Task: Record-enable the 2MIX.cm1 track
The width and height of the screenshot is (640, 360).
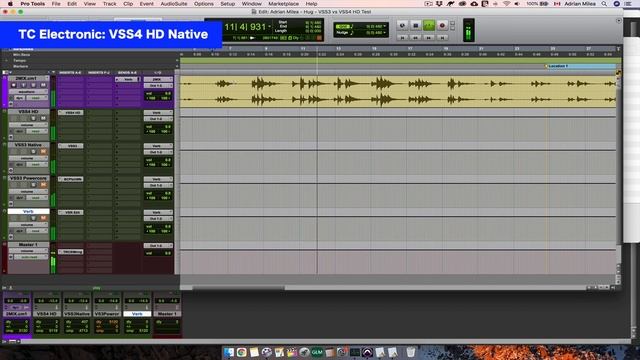Action: tap(14, 85)
